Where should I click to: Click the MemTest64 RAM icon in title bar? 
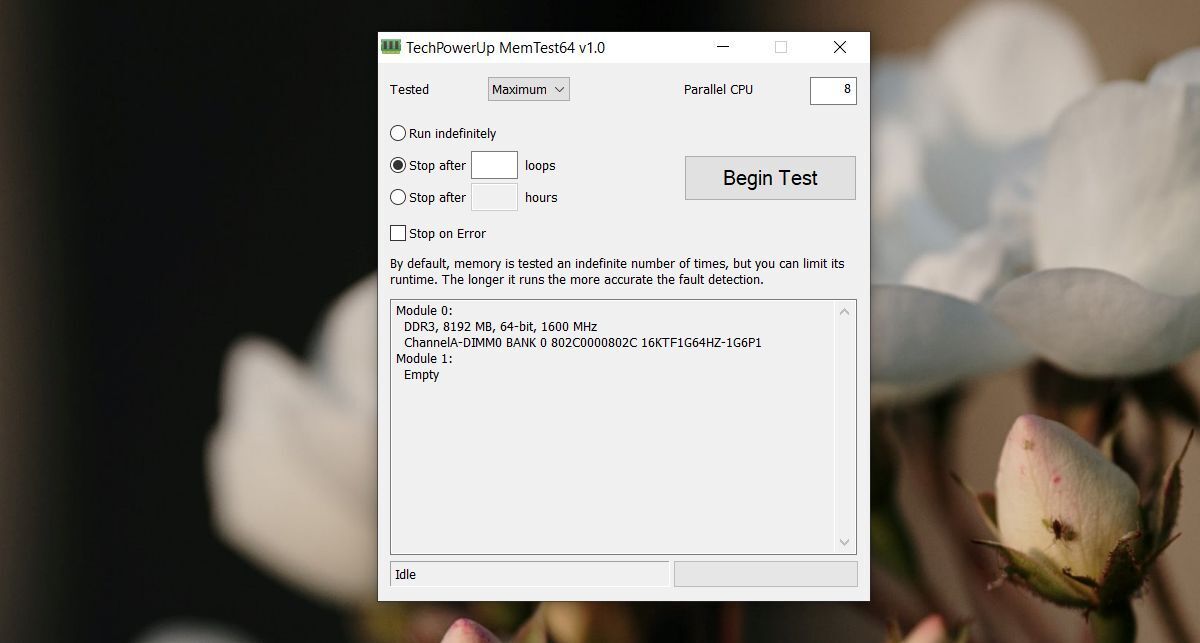[x=390, y=47]
